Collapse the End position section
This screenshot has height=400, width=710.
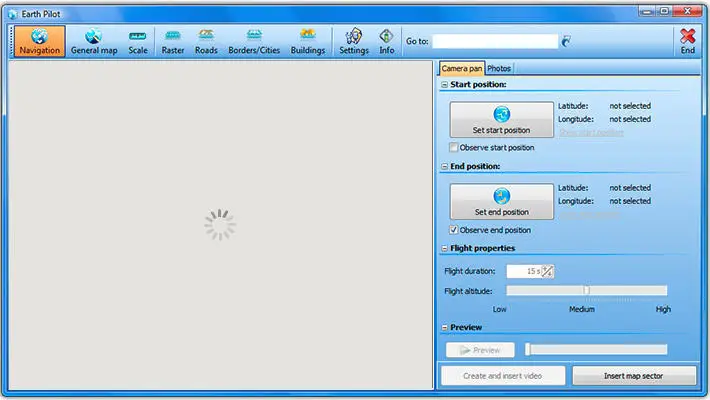pos(445,167)
